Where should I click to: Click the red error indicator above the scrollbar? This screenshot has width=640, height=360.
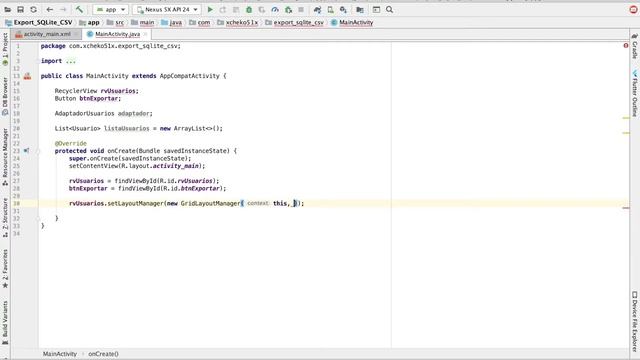click(x=626, y=46)
